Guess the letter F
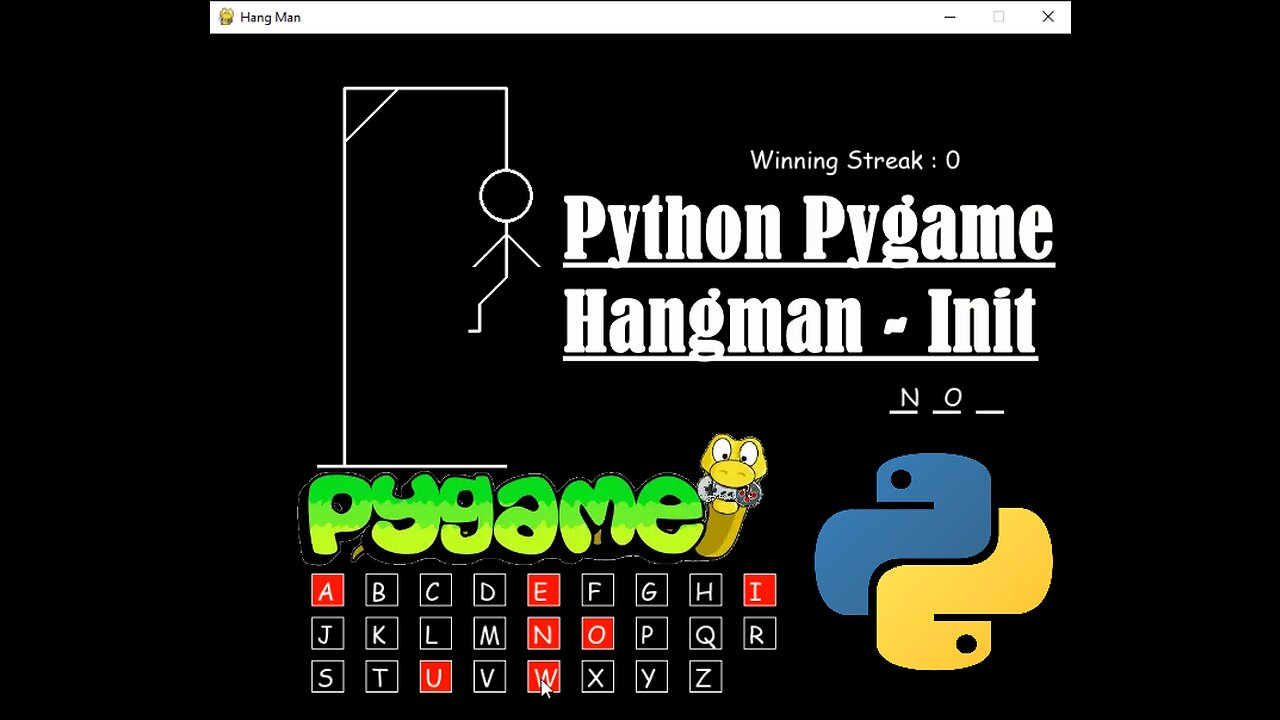The width and height of the screenshot is (1280, 720). (597, 591)
